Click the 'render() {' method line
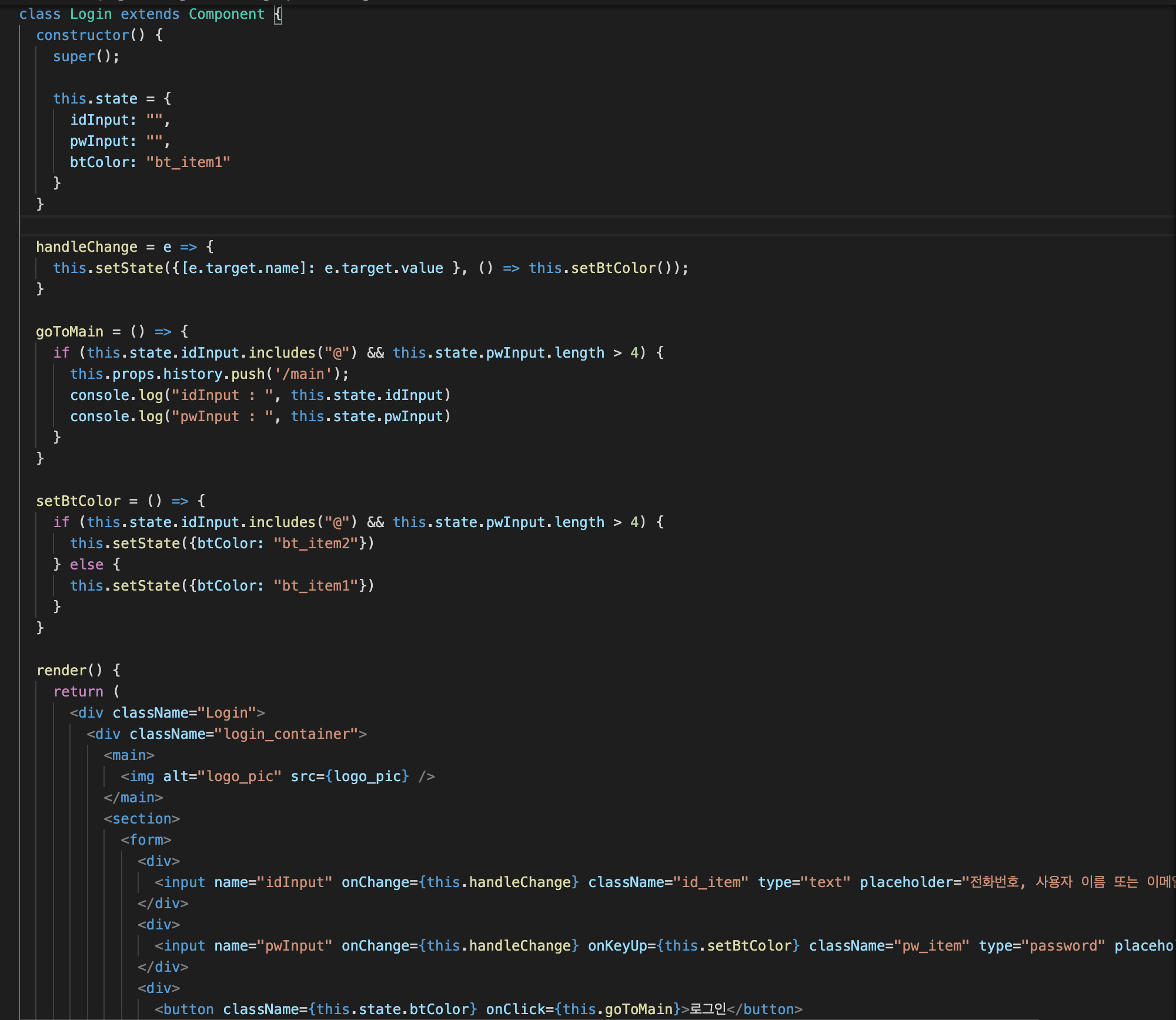The height and width of the screenshot is (1020, 1176). [x=78, y=671]
